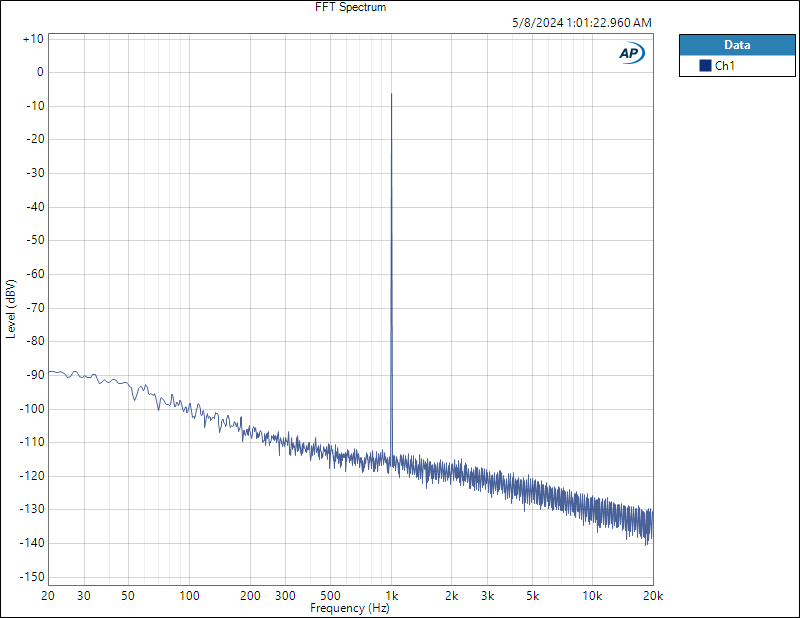The width and height of the screenshot is (800, 618).
Task: Click the 50 frequency tick label
Action: pyautogui.click(x=128, y=596)
